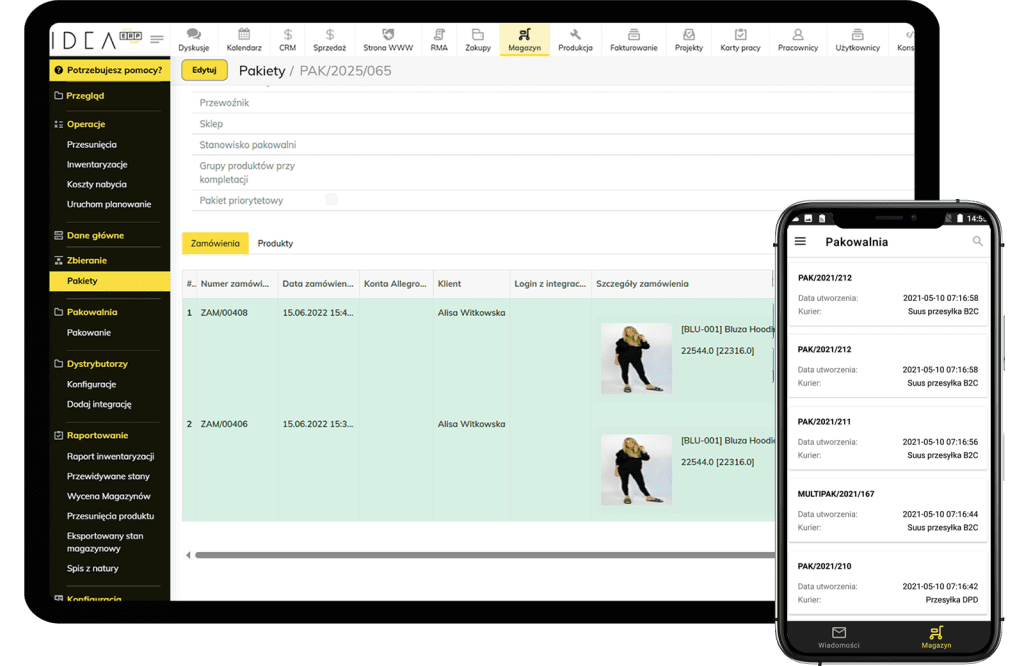1024x666 pixels.
Task: Open the Produkcja wrench icon
Action: point(575,35)
